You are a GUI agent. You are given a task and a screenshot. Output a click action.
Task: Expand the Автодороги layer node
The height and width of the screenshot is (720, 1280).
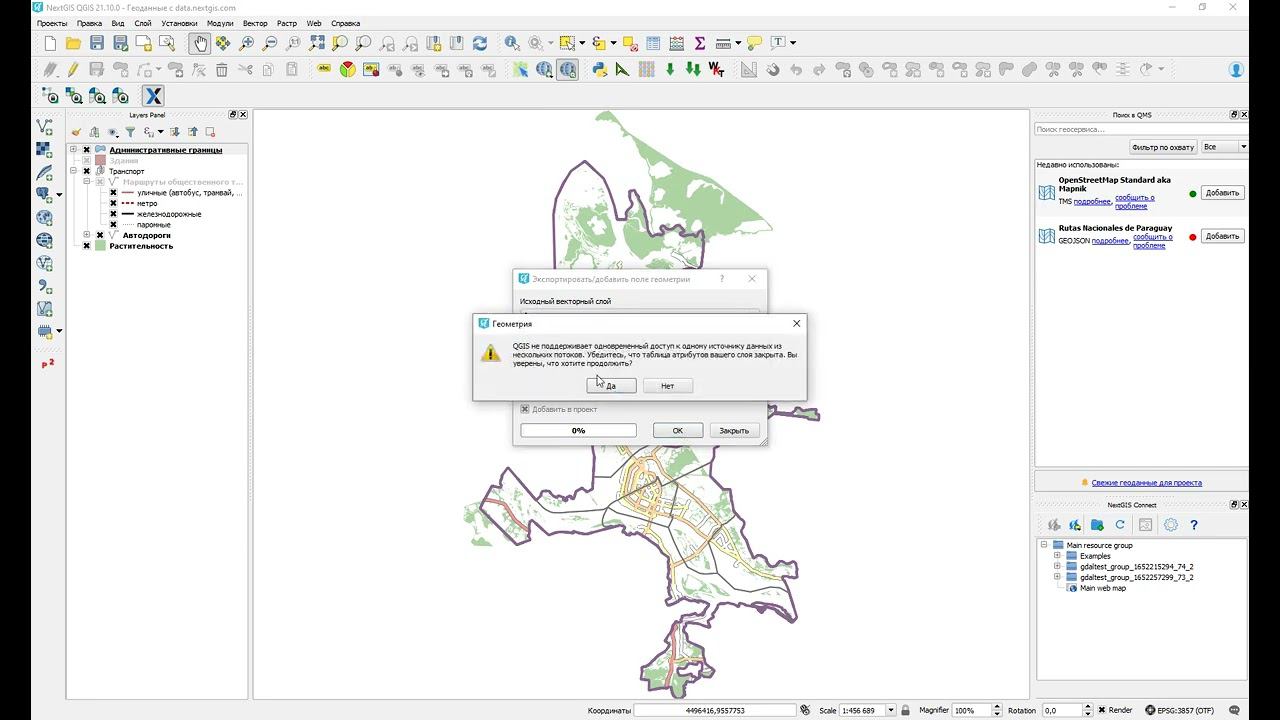[86, 235]
